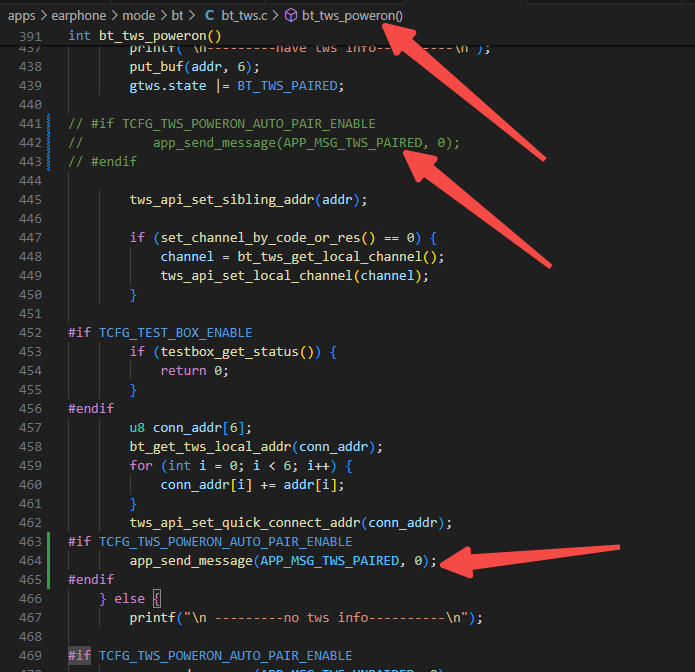Click 'set_channel_by_code_or_res' on line 447

(261, 238)
